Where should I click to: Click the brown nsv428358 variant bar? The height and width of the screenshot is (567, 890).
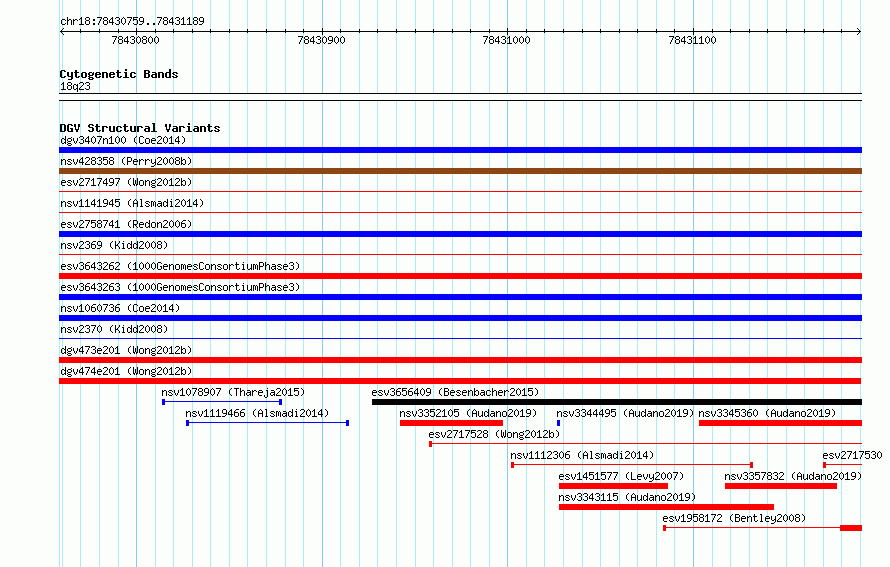tap(460, 171)
